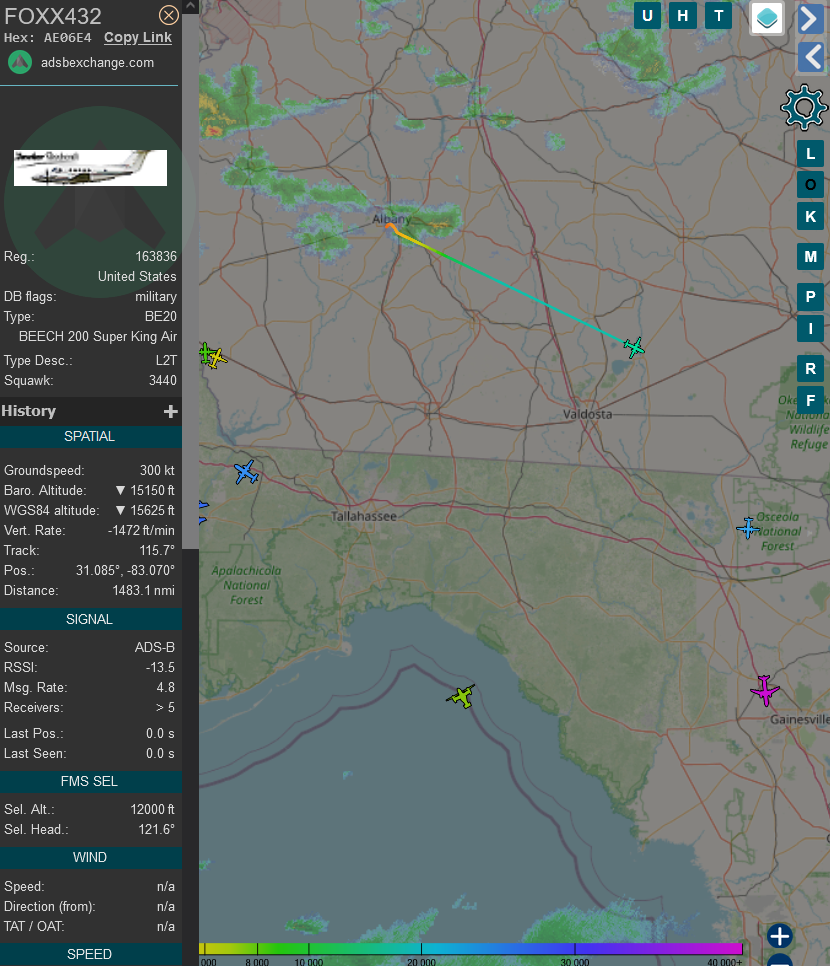Select the green aircraft over the Gulf

tap(462, 696)
